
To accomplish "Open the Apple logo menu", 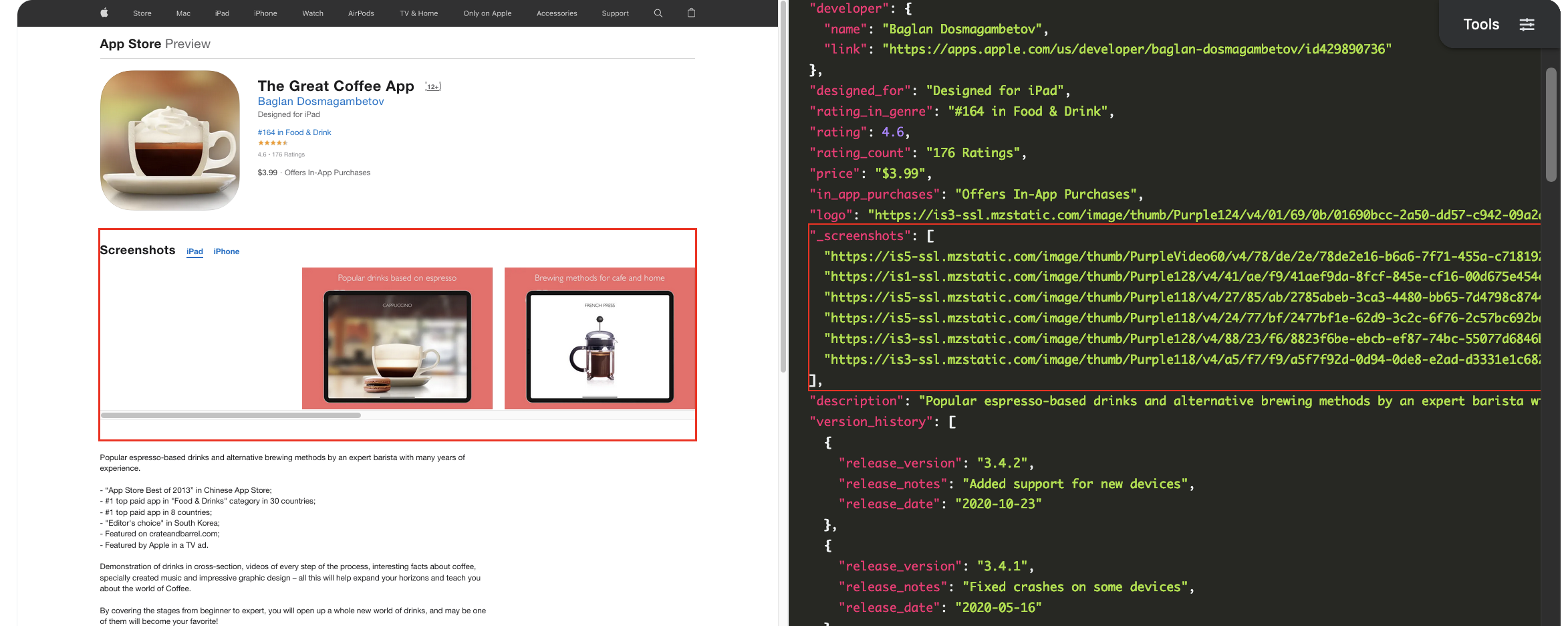I will point(104,13).
